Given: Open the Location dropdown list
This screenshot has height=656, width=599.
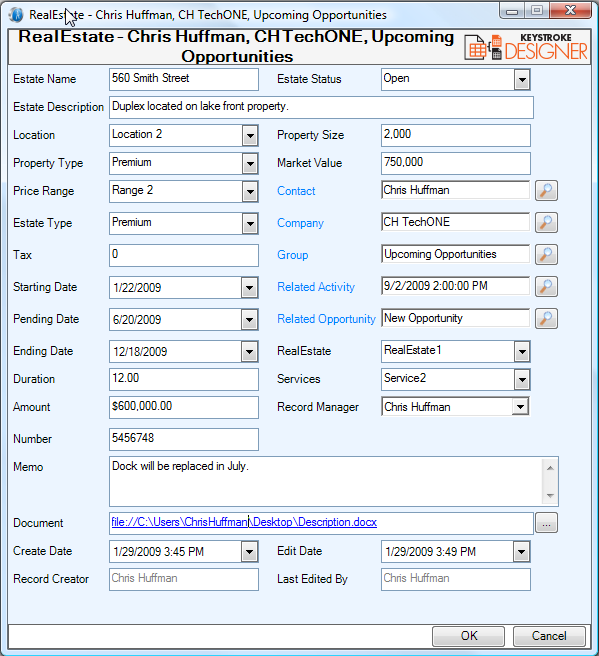Looking at the screenshot, I should pos(250,136).
